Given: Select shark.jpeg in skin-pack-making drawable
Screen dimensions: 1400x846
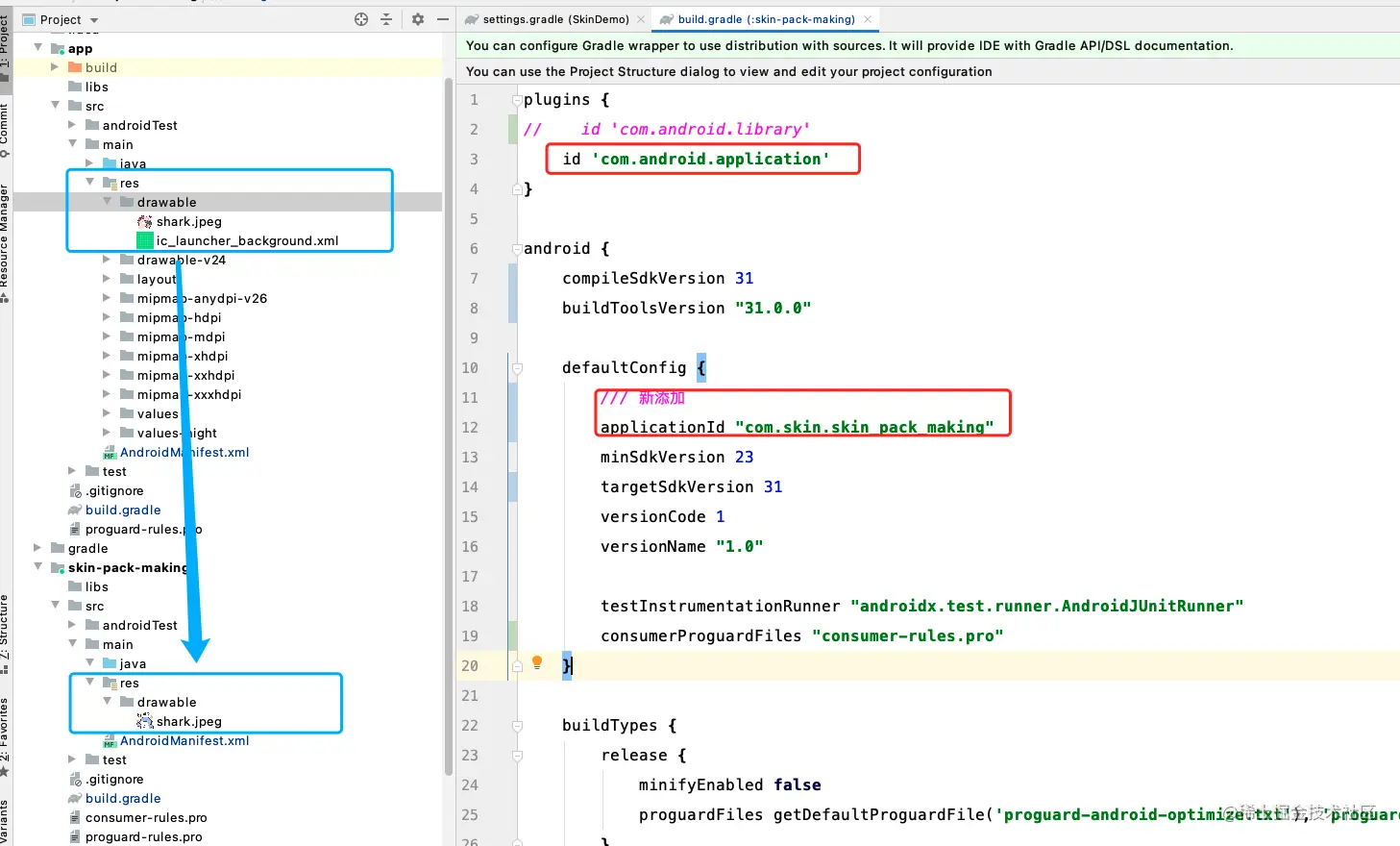Looking at the screenshot, I should click(180, 721).
